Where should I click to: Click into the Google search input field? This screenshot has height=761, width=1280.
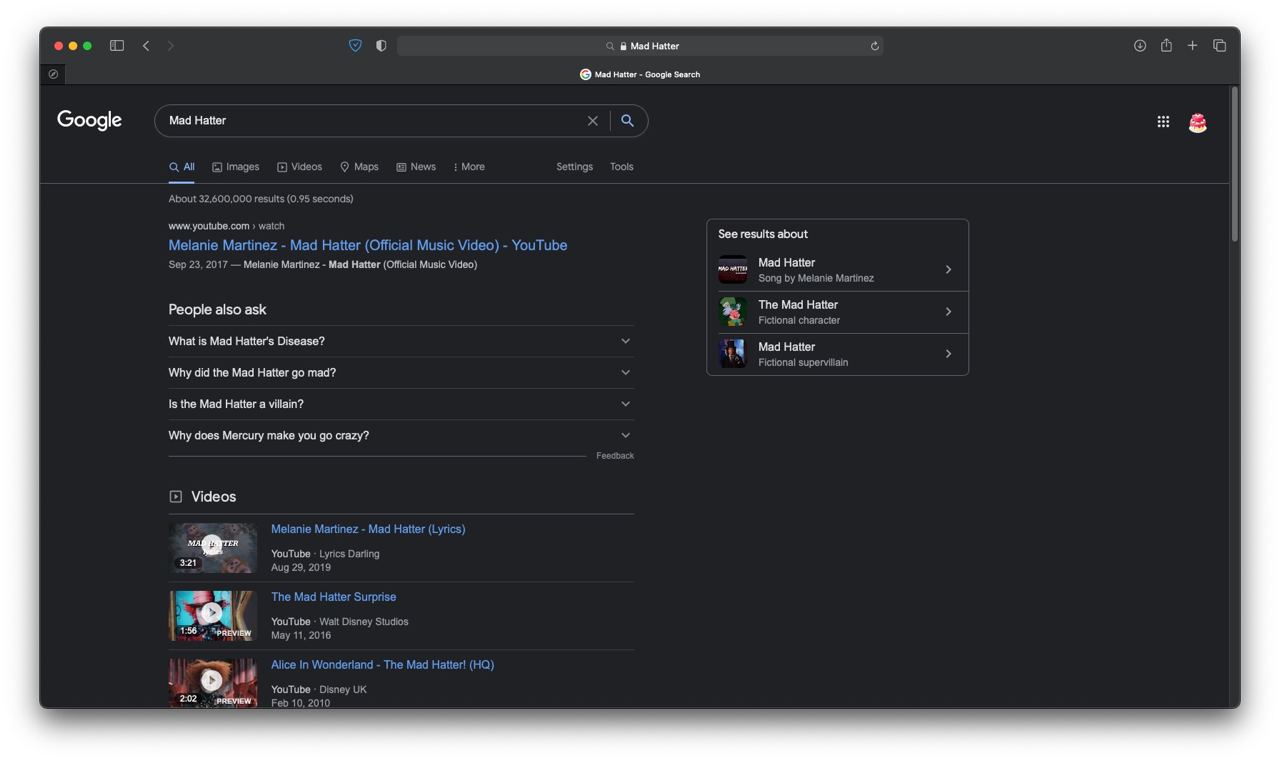pos(375,121)
